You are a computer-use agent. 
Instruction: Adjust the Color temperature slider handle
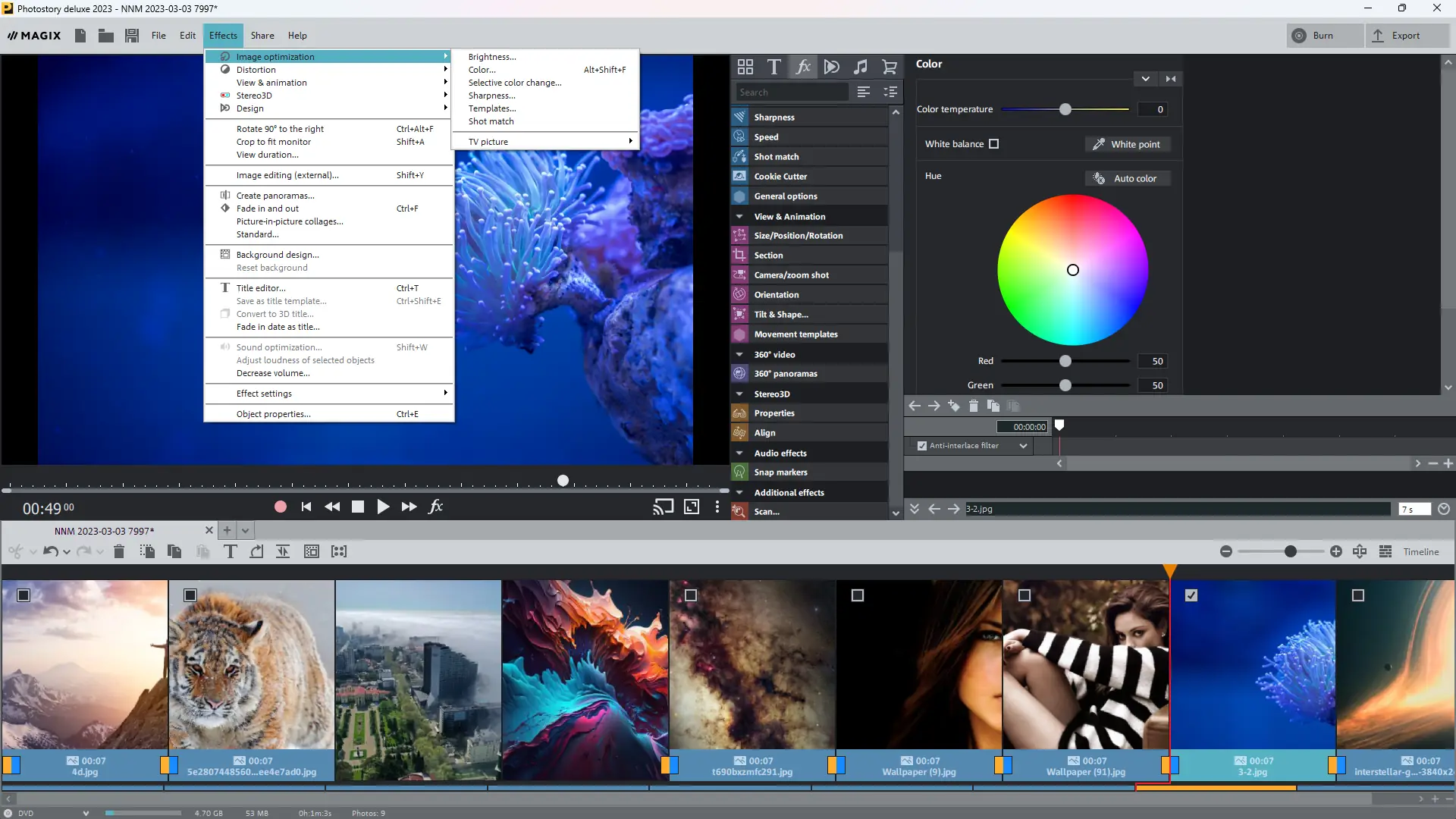click(x=1065, y=109)
